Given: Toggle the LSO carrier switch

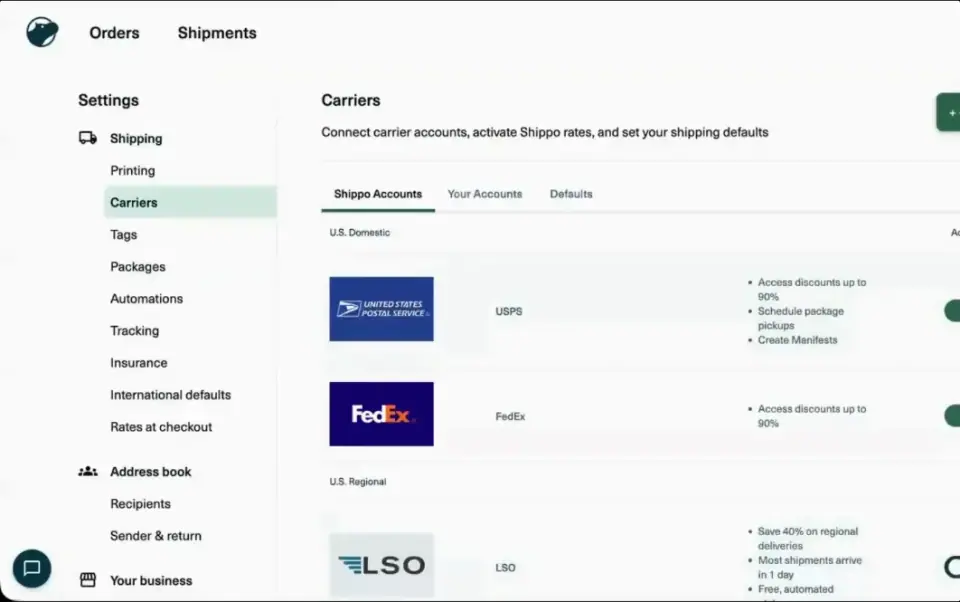Looking at the screenshot, I should [x=952, y=567].
